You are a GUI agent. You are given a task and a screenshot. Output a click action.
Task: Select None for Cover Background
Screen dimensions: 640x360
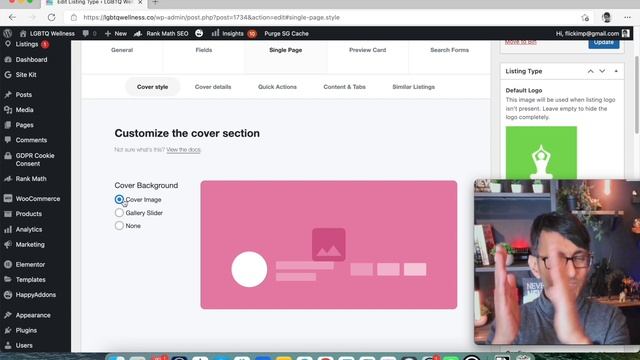pos(119,226)
